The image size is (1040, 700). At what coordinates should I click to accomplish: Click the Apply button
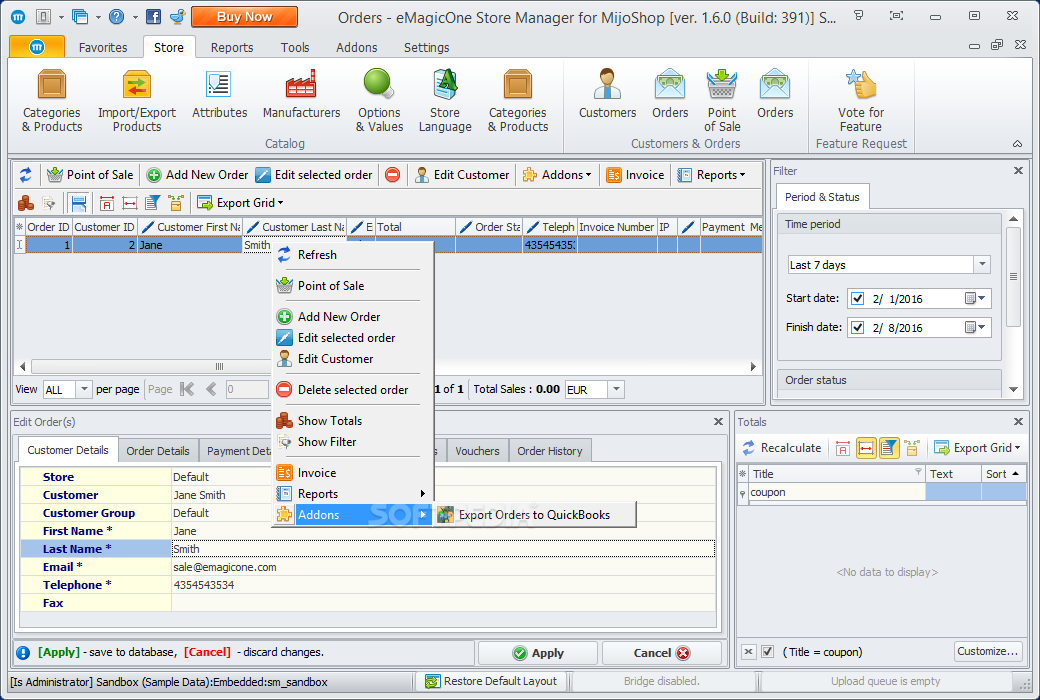tap(538, 653)
